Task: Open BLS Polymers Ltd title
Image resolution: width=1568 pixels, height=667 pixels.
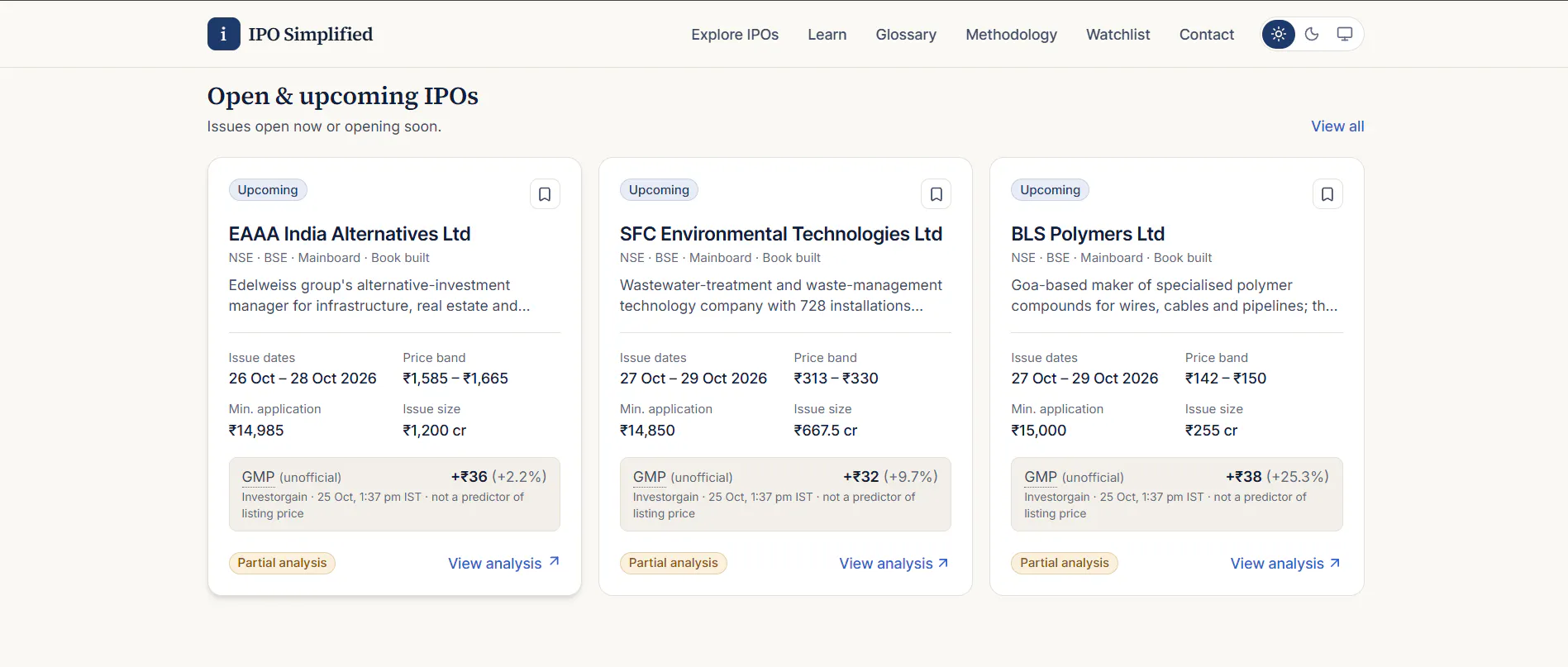Action: point(1088,234)
